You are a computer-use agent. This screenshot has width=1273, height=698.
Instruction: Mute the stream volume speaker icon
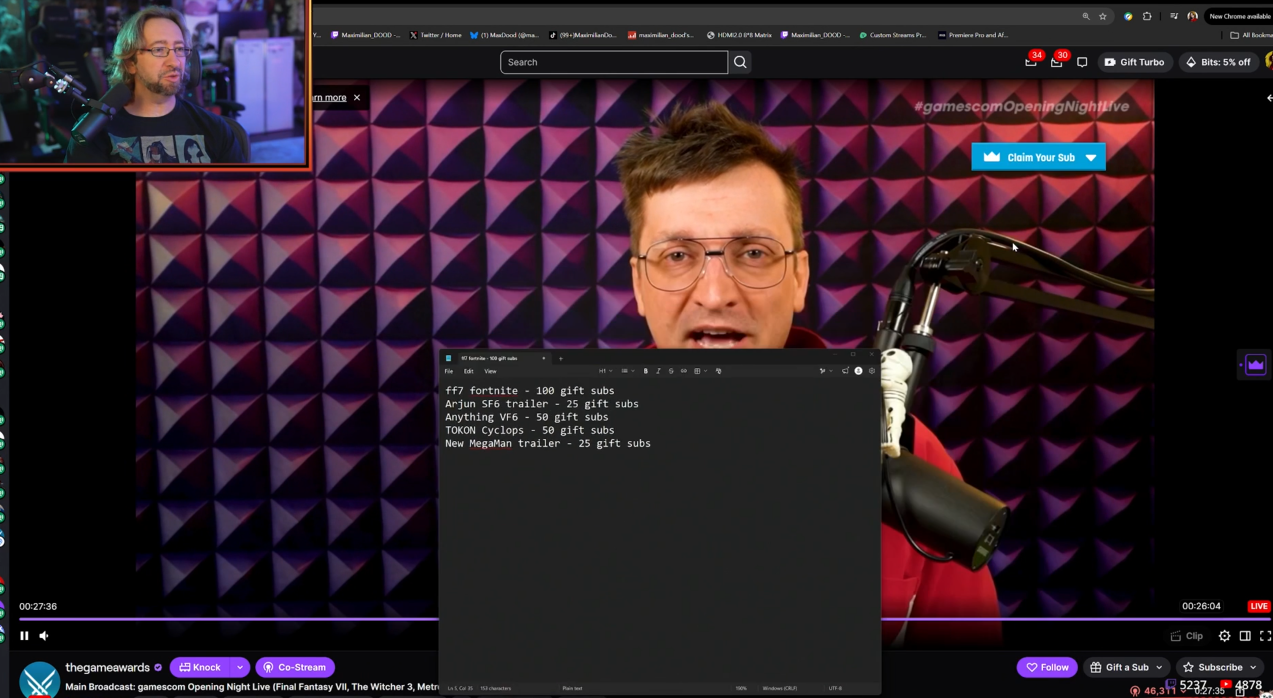point(44,636)
